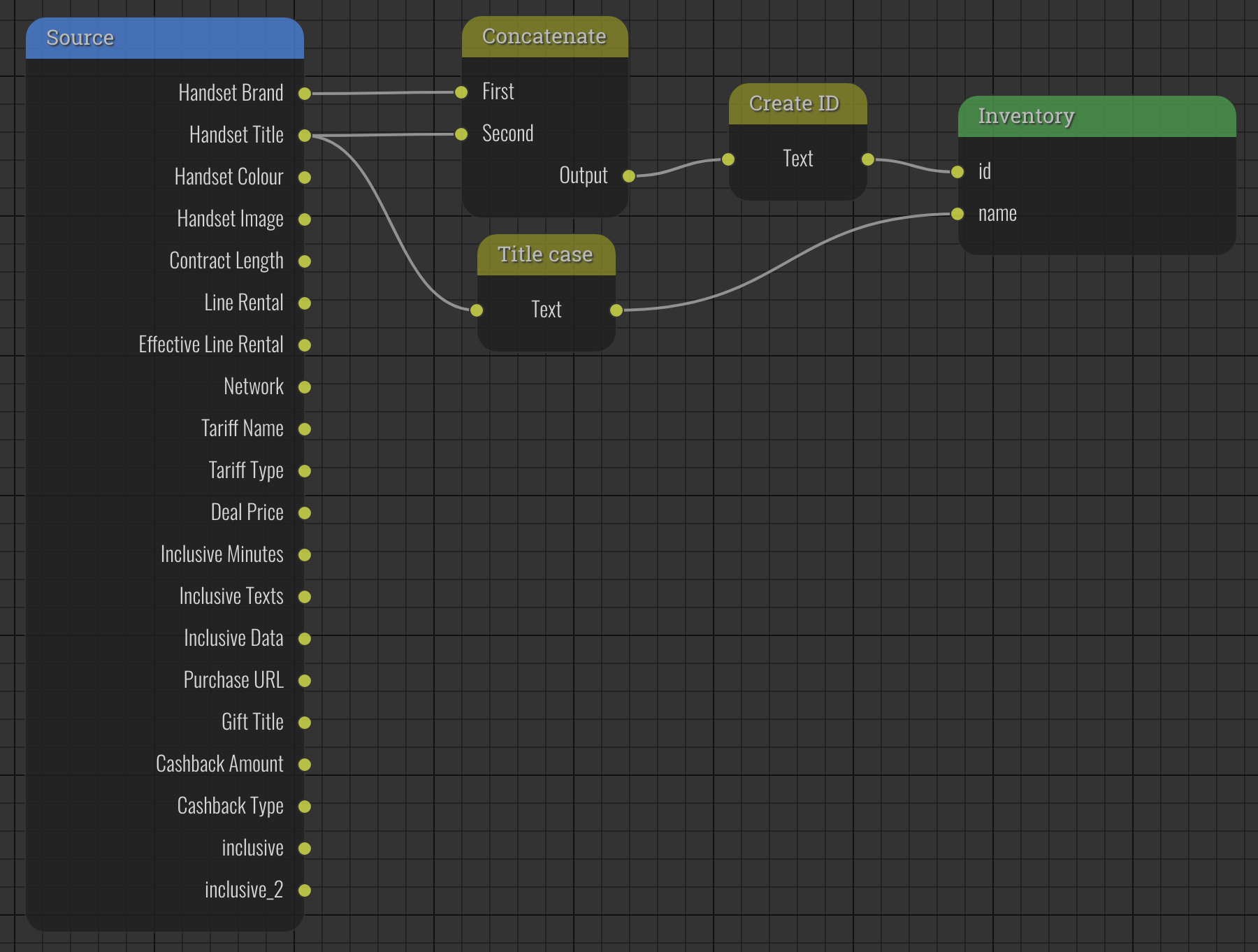Select the Create ID node header
This screenshot has height=952, width=1258.
tap(797, 103)
